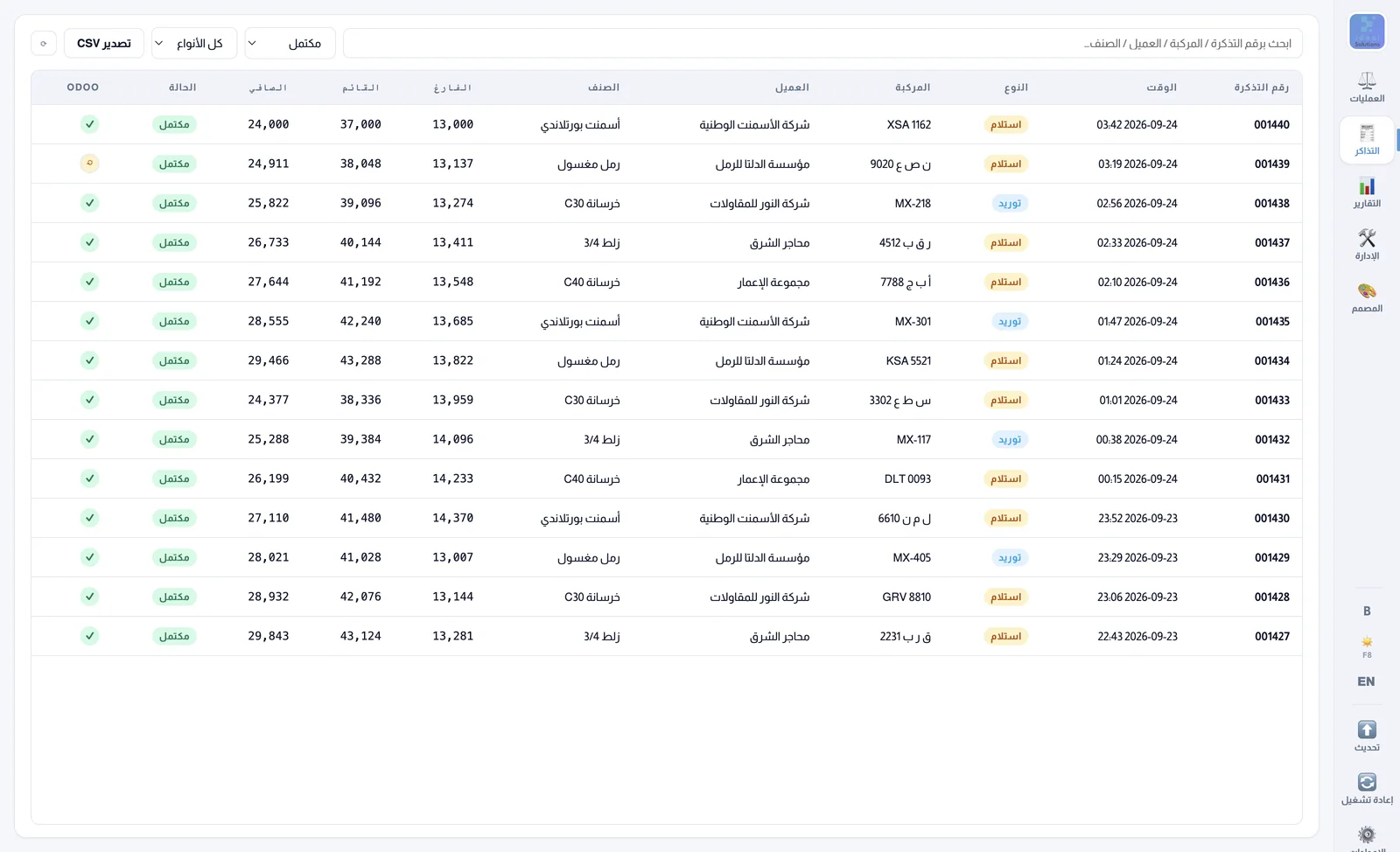Open the كل الأنواع type filter dropdown

pyautogui.click(x=194, y=43)
